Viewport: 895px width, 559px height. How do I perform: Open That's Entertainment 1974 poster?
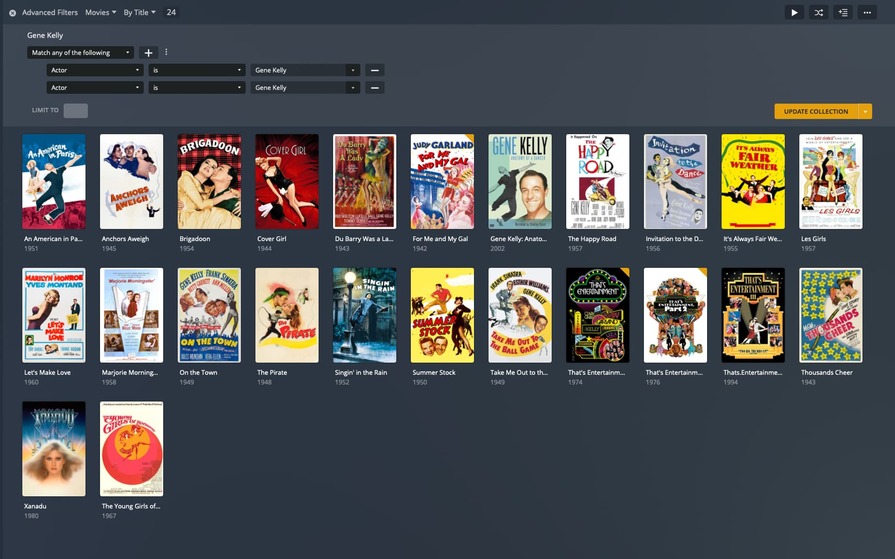[598, 315]
